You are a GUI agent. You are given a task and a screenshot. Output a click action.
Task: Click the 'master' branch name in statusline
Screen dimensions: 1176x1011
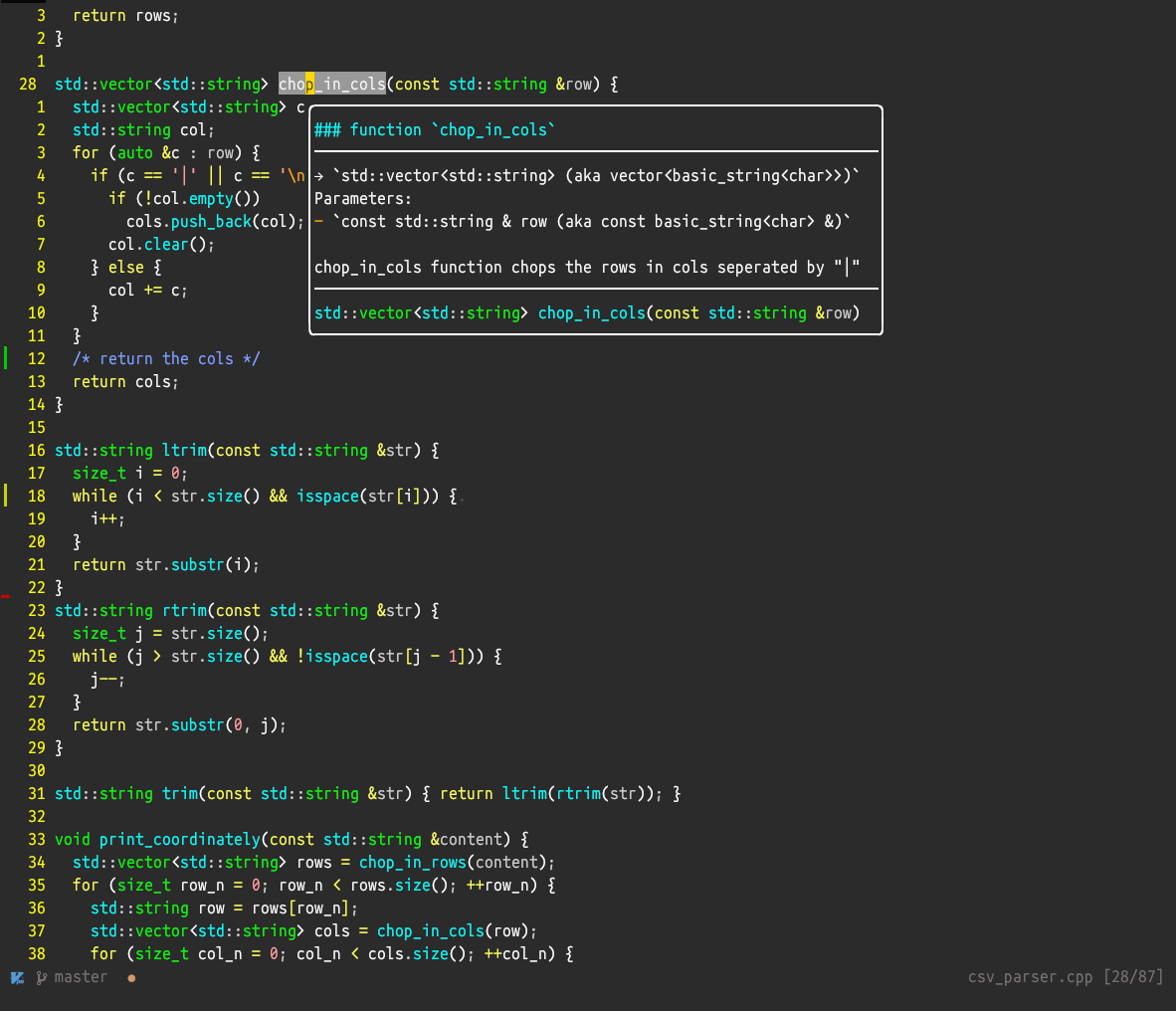(81, 977)
